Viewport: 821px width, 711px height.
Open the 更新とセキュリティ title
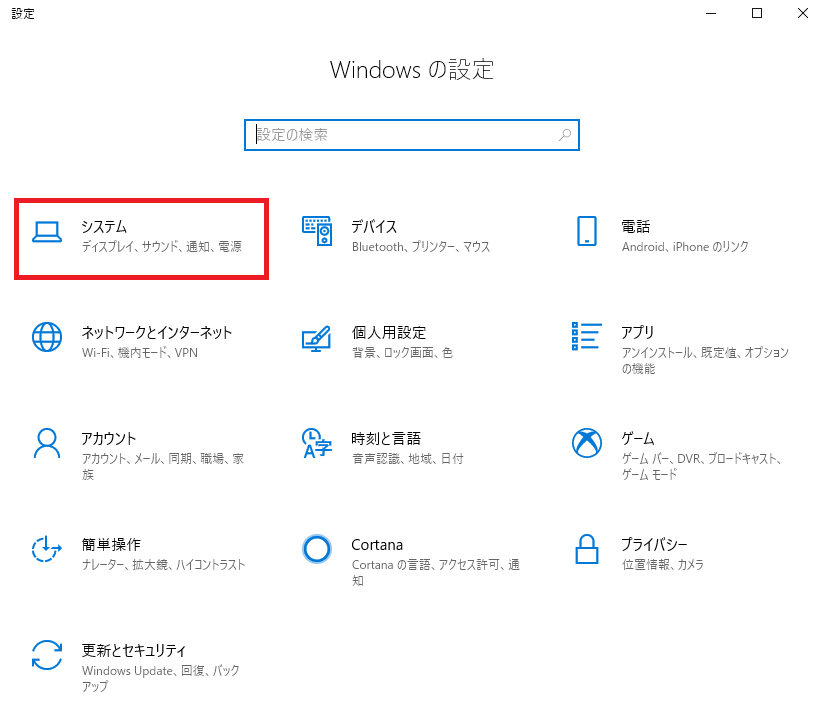(x=134, y=651)
